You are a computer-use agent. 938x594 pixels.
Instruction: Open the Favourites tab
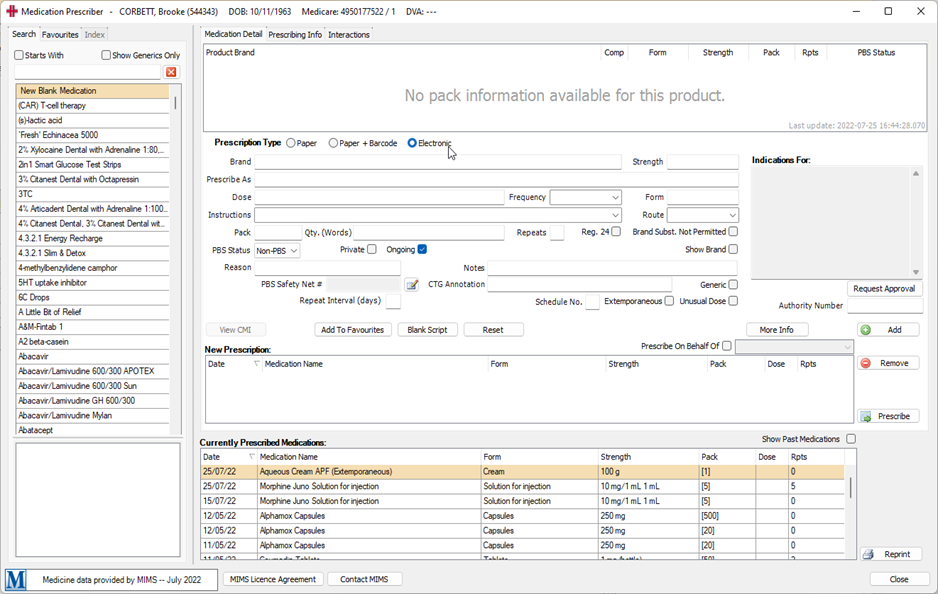[60, 35]
